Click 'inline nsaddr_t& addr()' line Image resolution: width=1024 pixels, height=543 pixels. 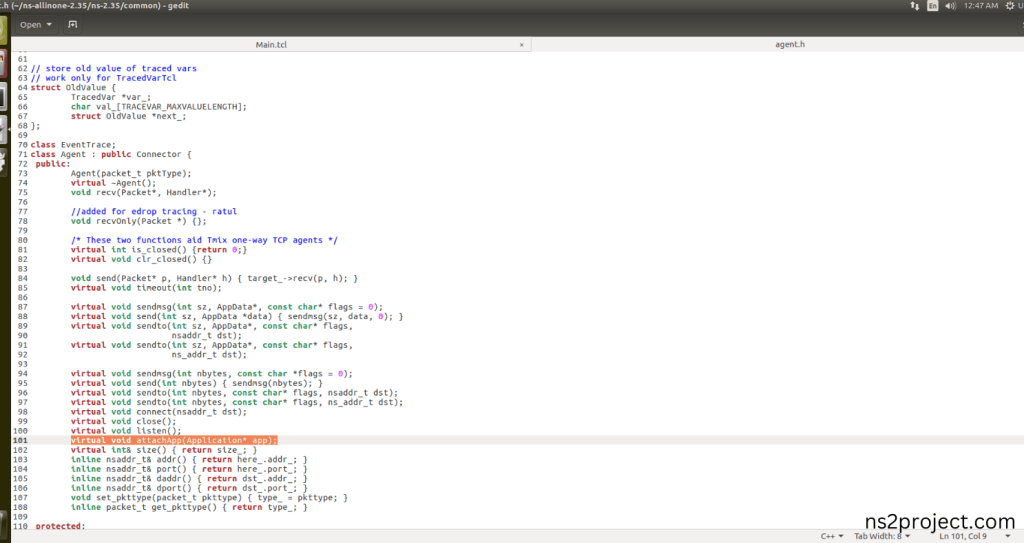189,460
